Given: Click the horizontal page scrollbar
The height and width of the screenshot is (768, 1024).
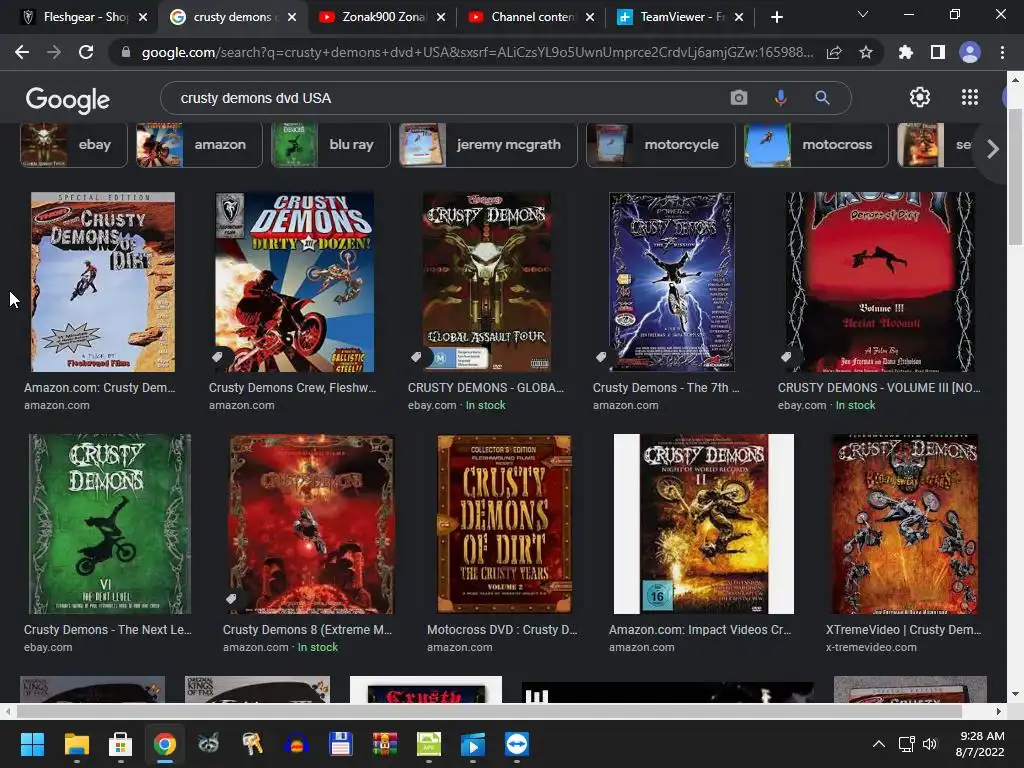Looking at the screenshot, I should click(x=488, y=711).
